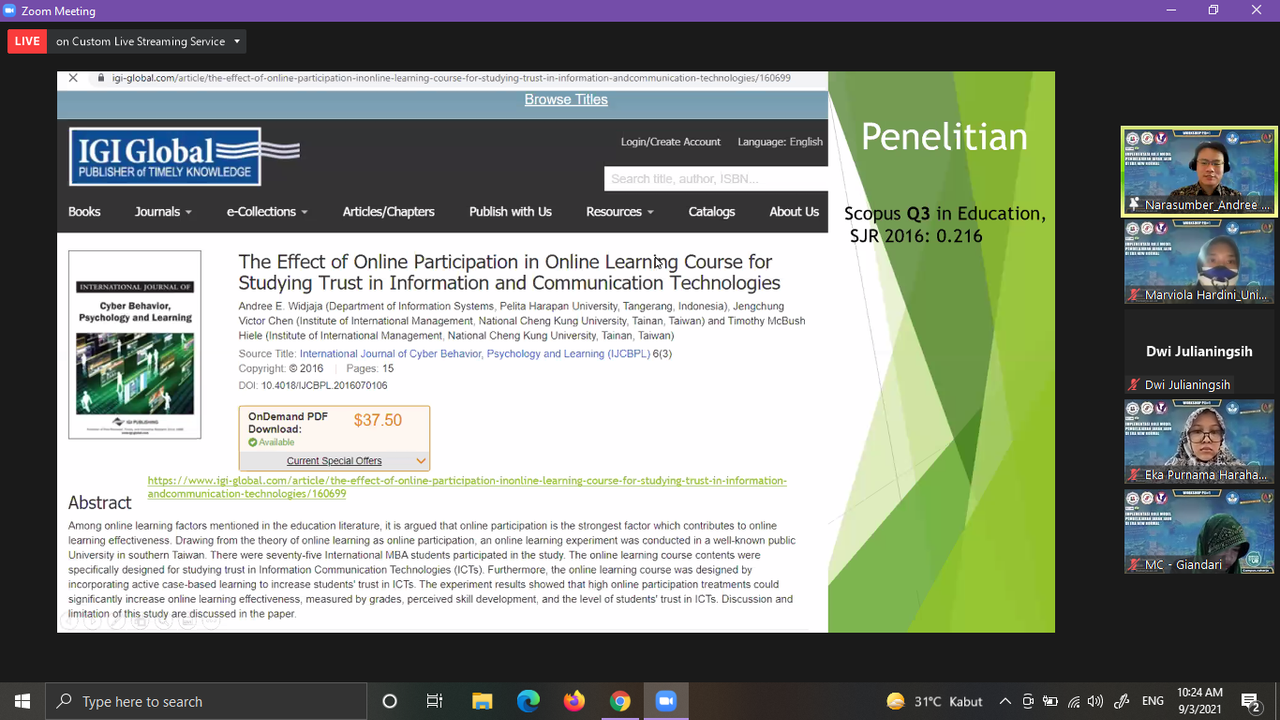
Task: Open the Articles/Chapters menu item
Action: [x=388, y=212]
